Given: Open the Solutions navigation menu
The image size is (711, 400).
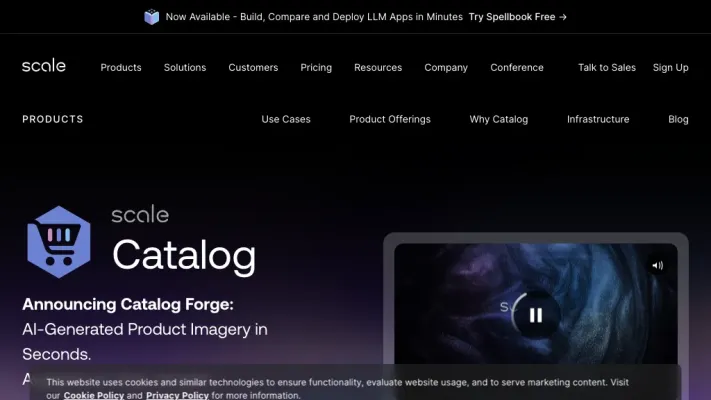Looking at the screenshot, I should pos(185,68).
